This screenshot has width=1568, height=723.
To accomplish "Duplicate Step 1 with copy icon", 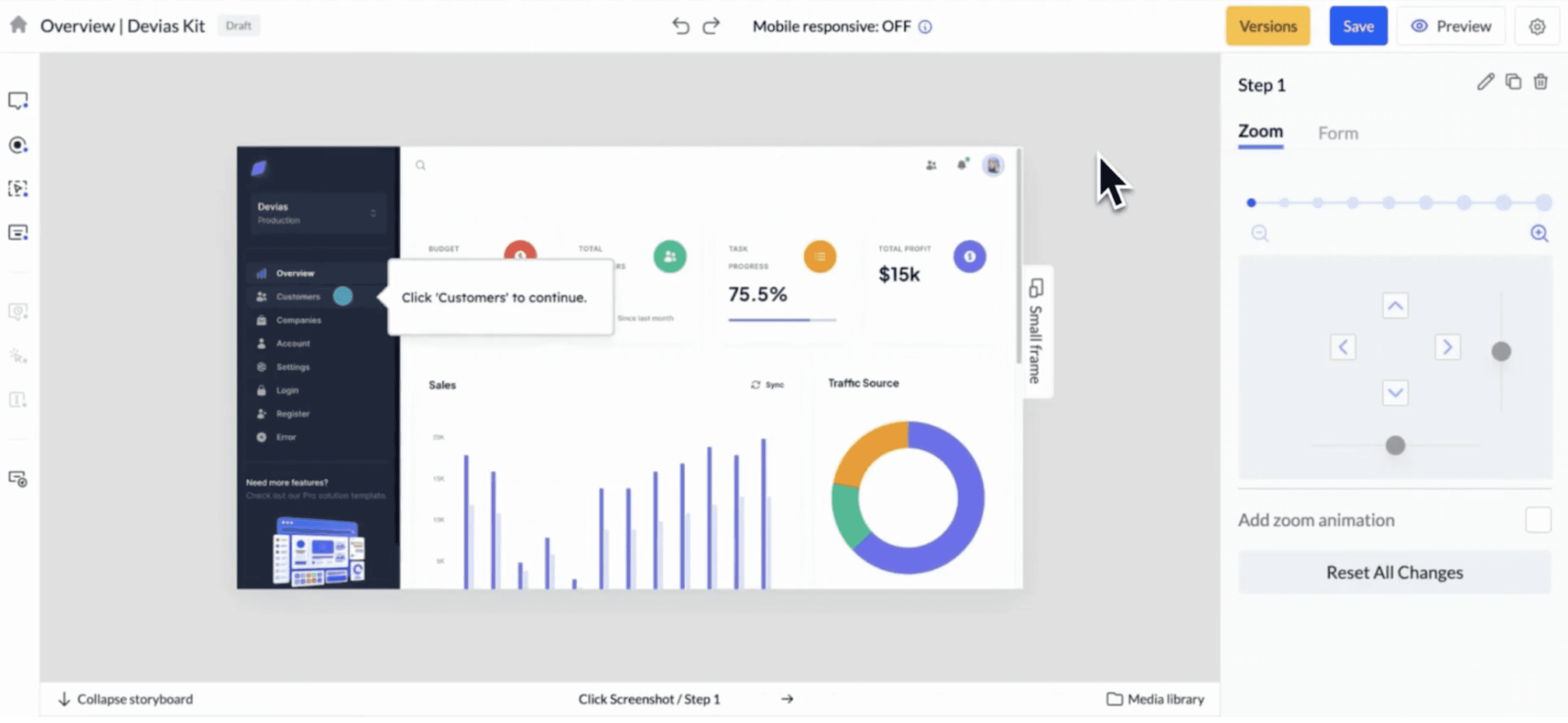I will coord(1513,82).
